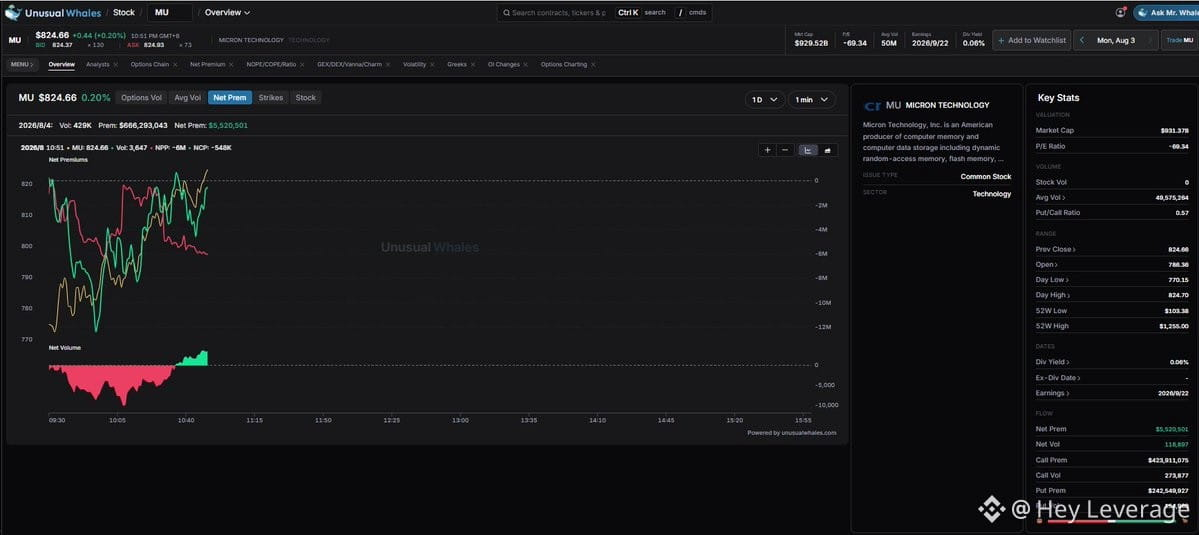The height and width of the screenshot is (535, 1199).
Task: Zoom in the chart with plus icon
Action: [768, 150]
